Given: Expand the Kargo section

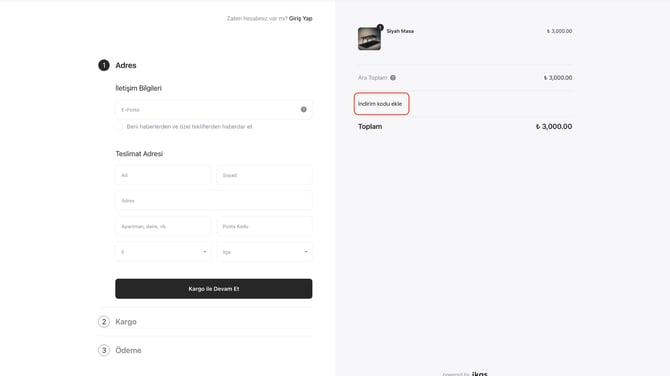Looking at the screenshot, I should (x=126, y=322).
